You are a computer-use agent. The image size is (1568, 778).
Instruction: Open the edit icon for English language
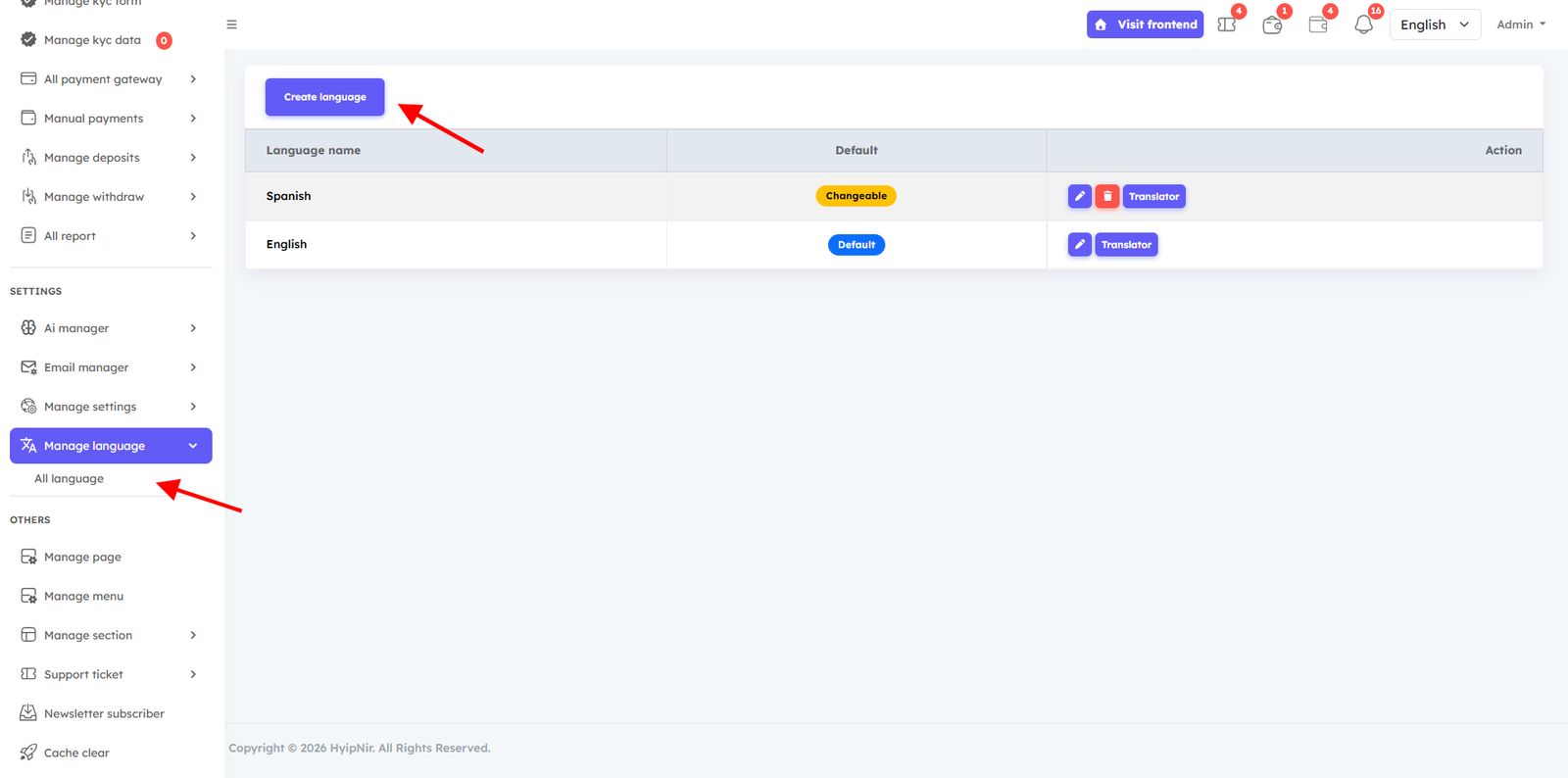click(1079, 244)
